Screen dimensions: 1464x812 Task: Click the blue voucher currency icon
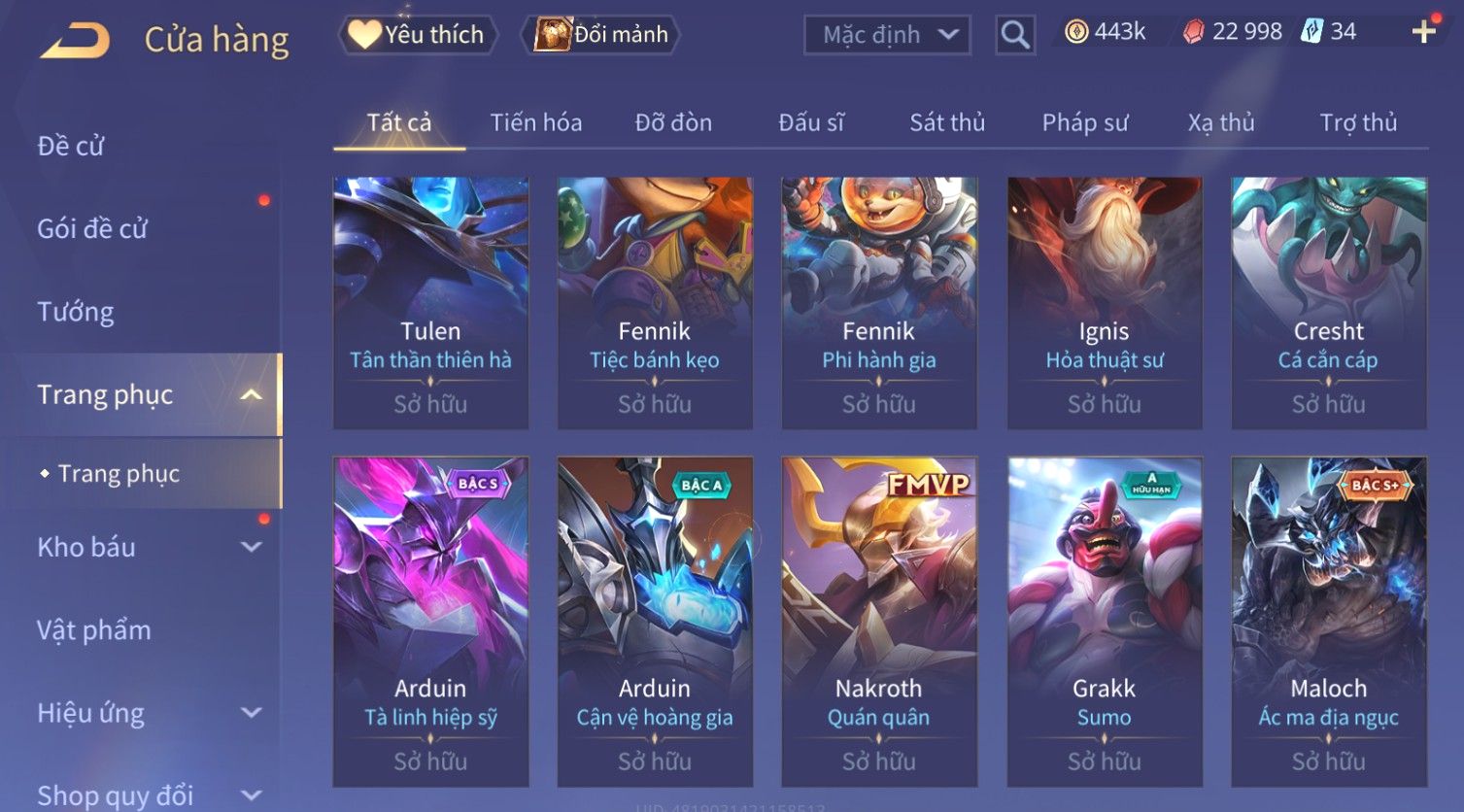[1311, 31]
